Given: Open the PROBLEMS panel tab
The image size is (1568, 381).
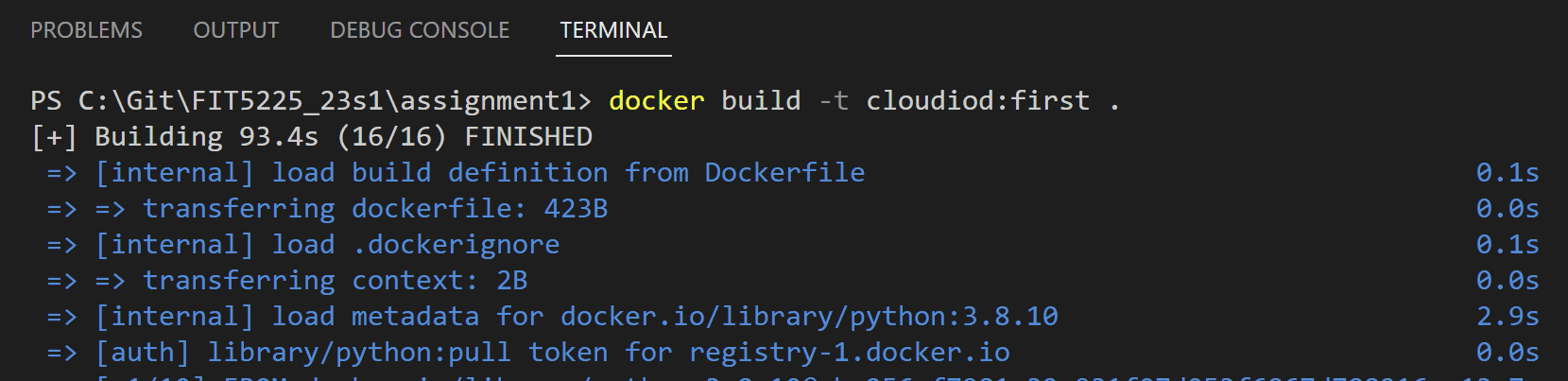Looking at the screenshot, I should coord(86,30).
